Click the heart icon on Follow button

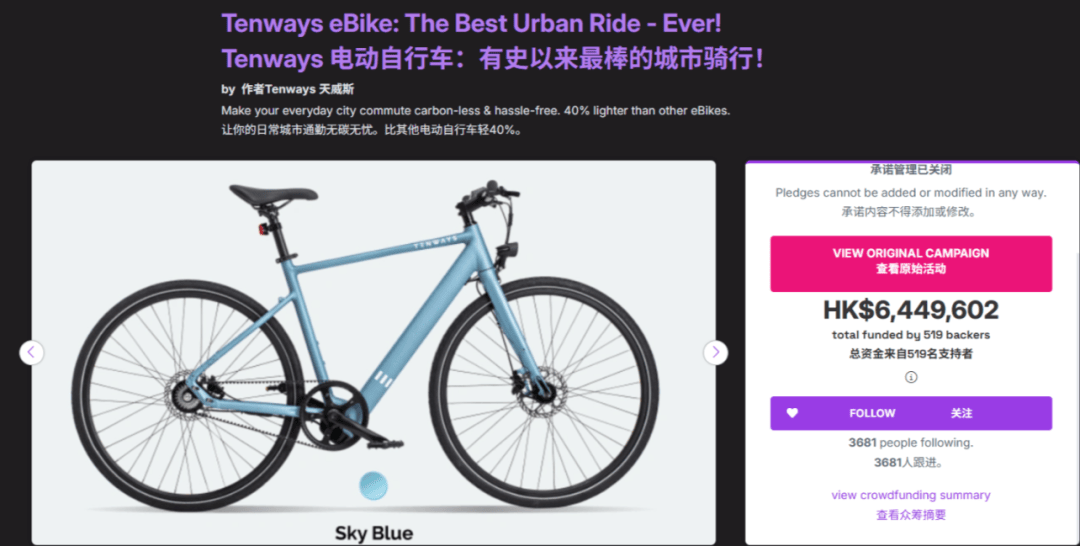pyautogui.click(x=793, y=413)
